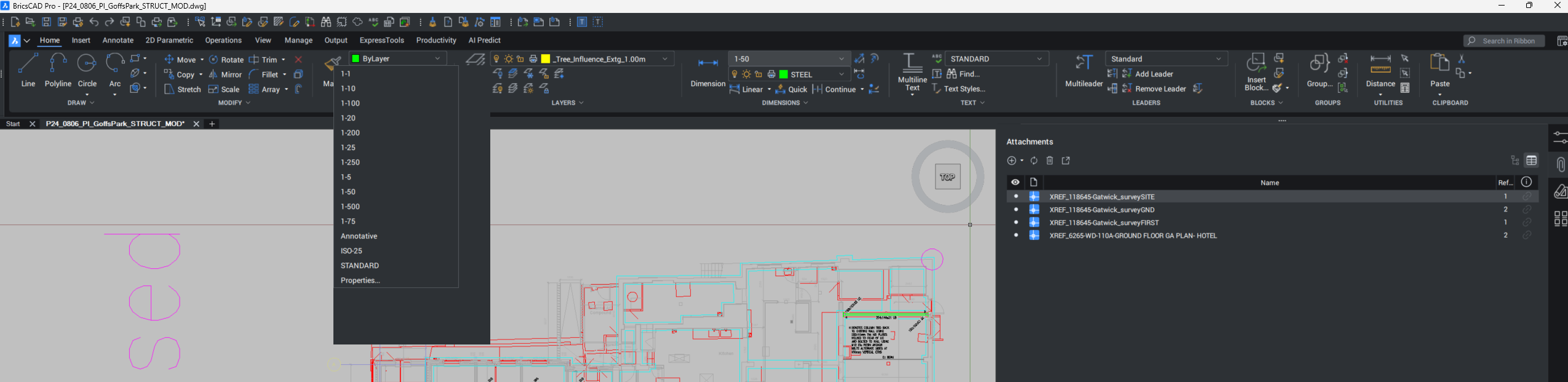Image resolution: width=1568 pixels, height=382 pixels.
Task: Select the Line drawing tool
Action: click(x=28, y=64)
